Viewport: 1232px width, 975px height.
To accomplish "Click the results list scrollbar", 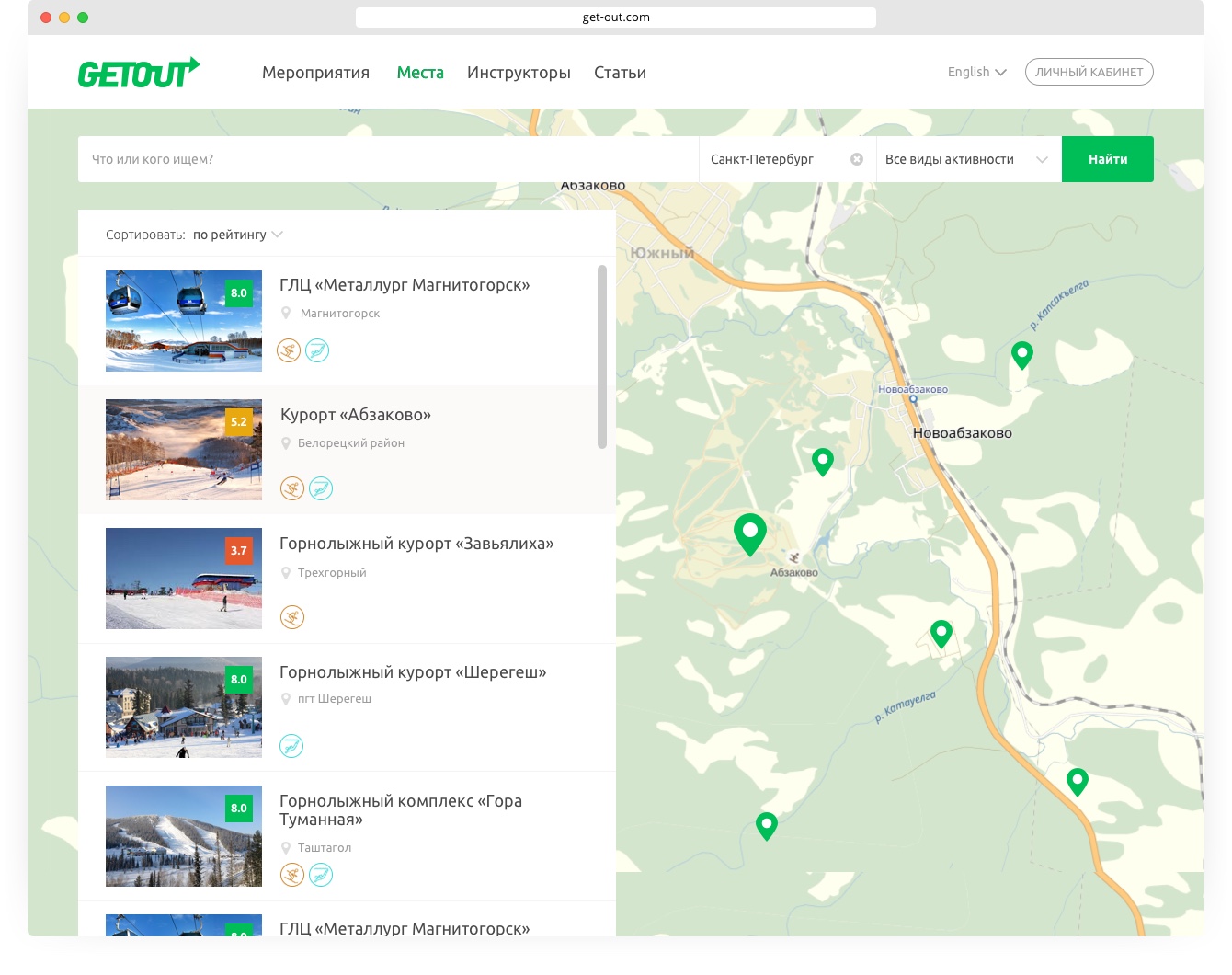I will (x=602, y=357).
